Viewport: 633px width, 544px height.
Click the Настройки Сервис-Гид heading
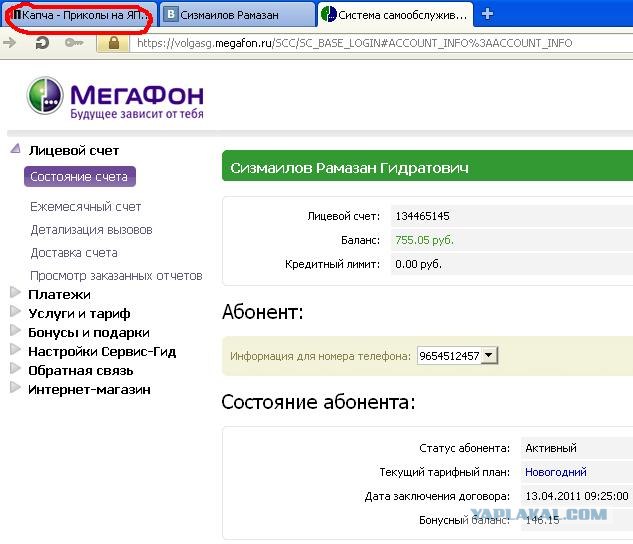coord(102,352)
